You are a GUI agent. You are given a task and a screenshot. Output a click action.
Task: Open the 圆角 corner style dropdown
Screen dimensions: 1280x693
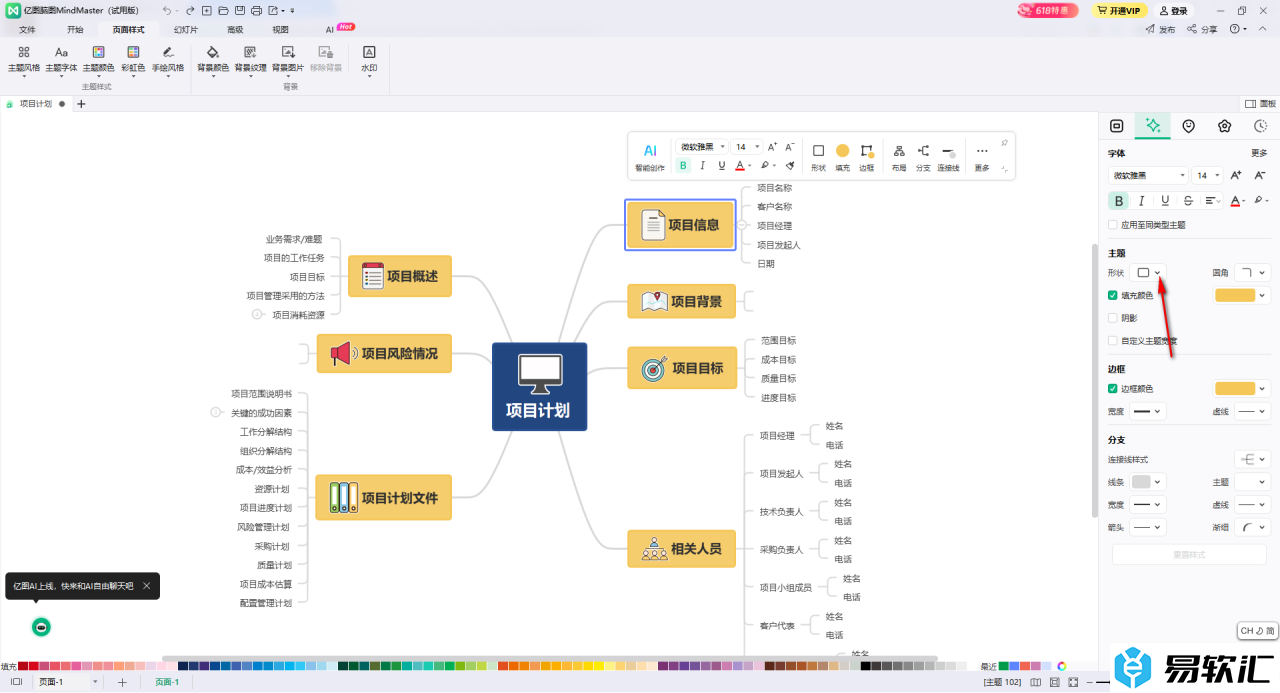pos(1252,272)
